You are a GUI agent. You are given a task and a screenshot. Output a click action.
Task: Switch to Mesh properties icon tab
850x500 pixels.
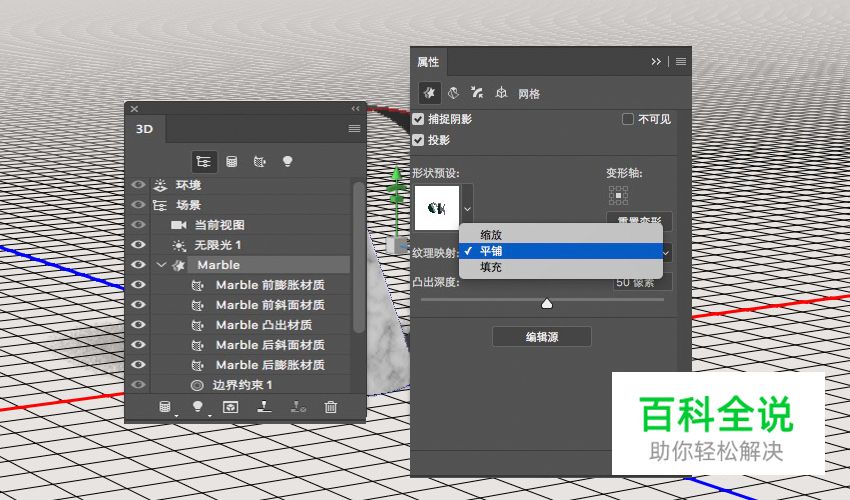pos(429,93)
